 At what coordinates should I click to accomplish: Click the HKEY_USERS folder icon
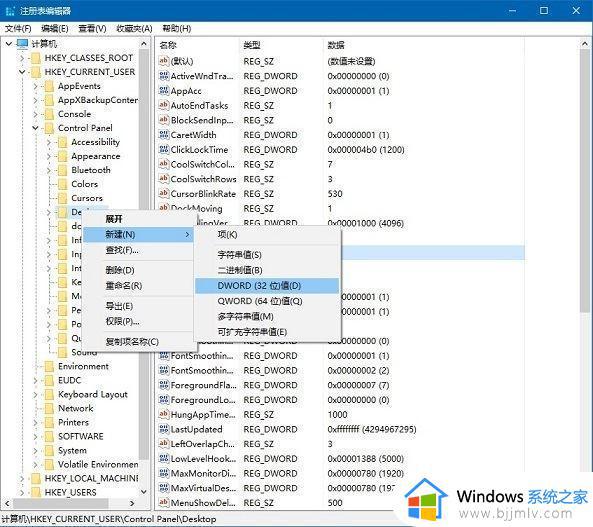[36, 492]
